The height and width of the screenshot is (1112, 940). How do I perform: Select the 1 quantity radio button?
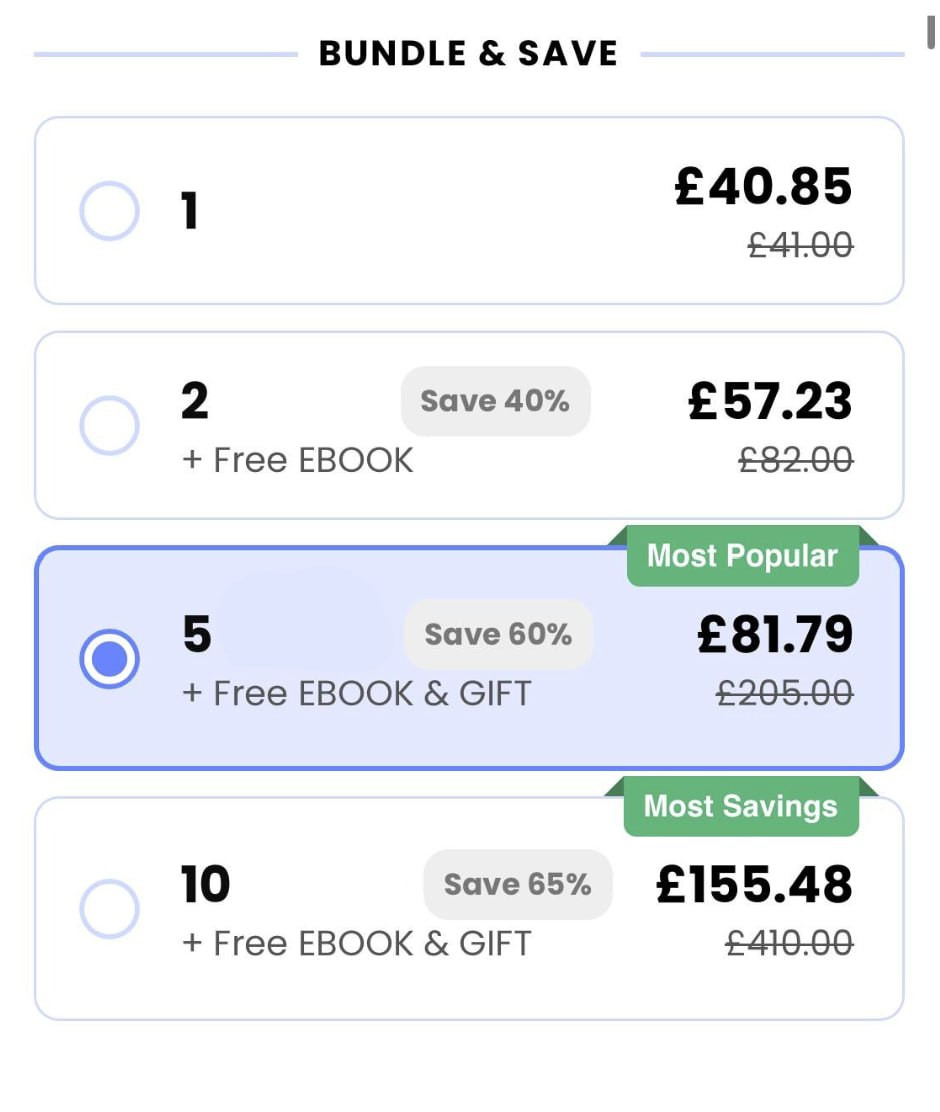[x=108, y=211]
